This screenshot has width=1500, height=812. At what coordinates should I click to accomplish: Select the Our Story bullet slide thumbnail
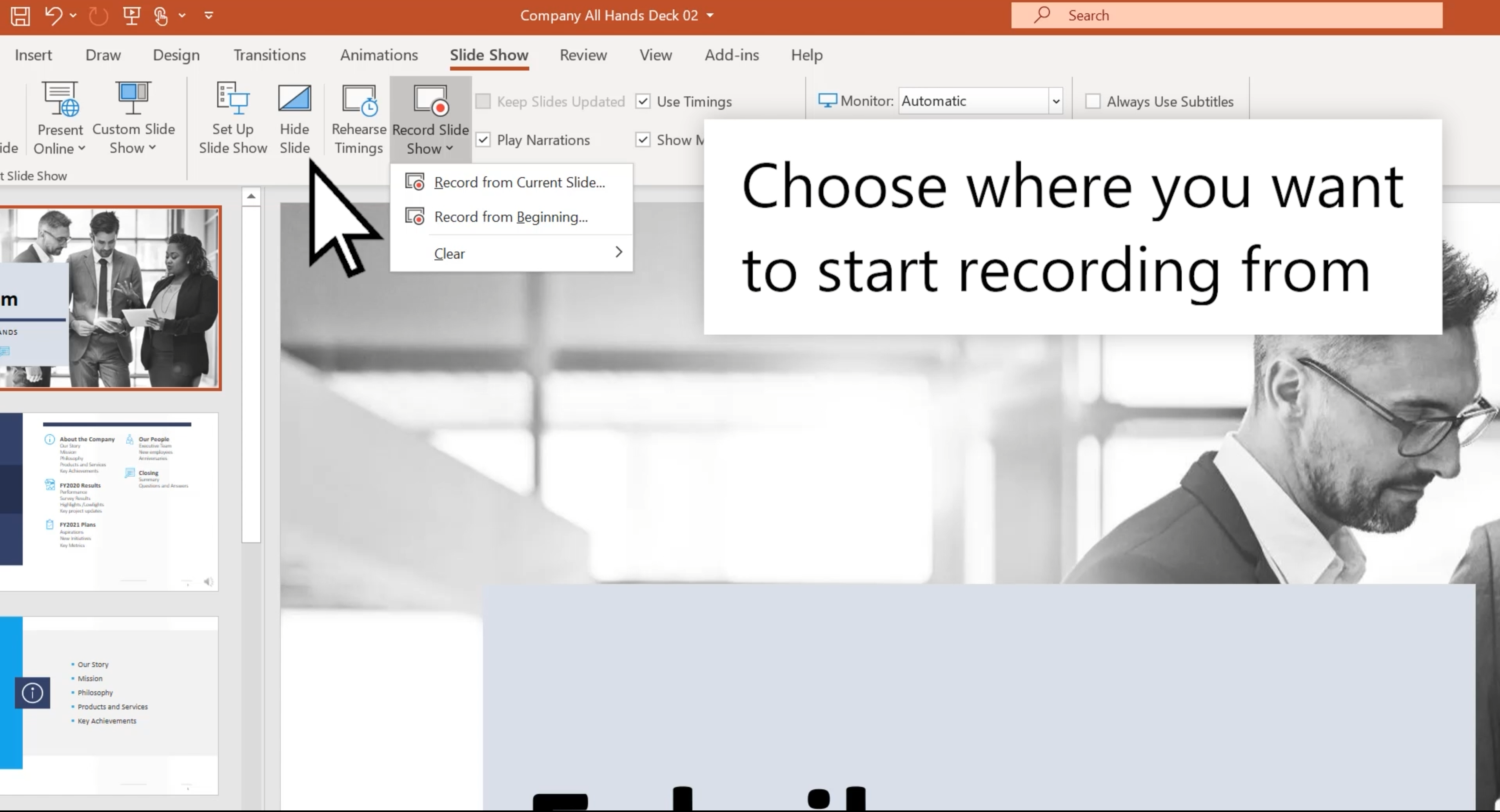pos(109,705)
